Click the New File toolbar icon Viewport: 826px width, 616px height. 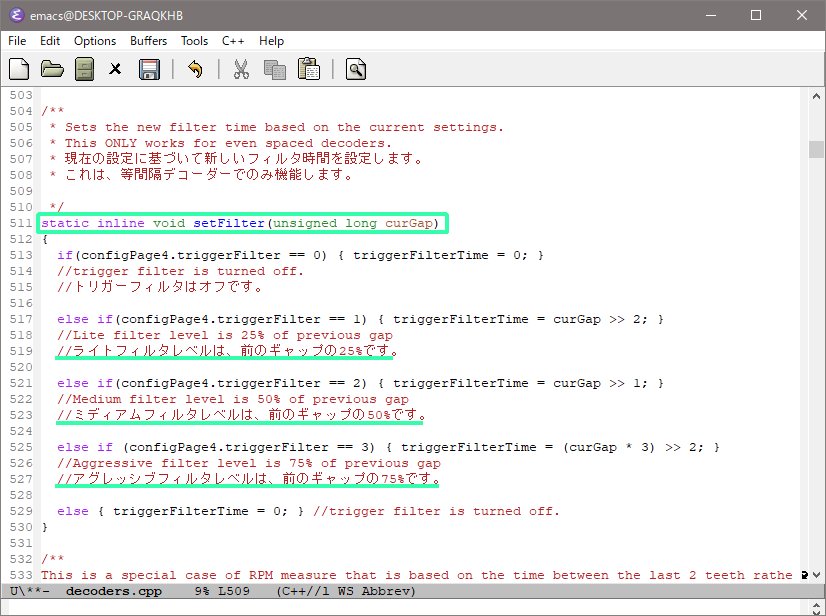[x=19, y=70]
